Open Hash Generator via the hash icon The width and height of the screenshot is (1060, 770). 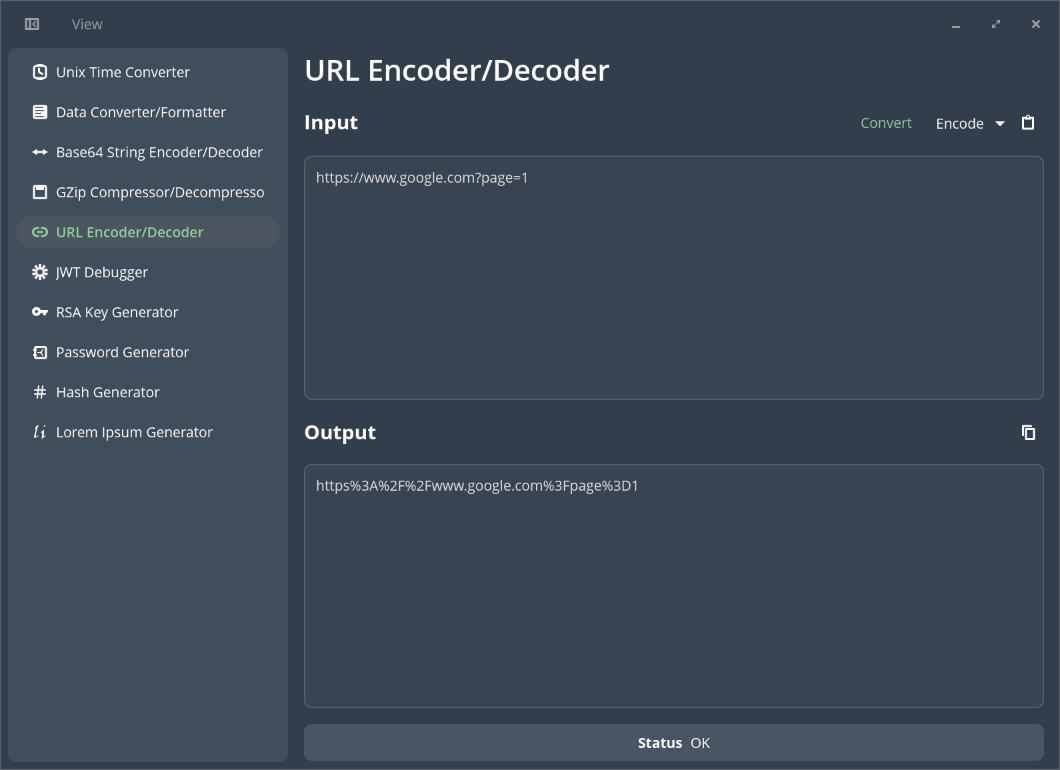click(40, 392)
